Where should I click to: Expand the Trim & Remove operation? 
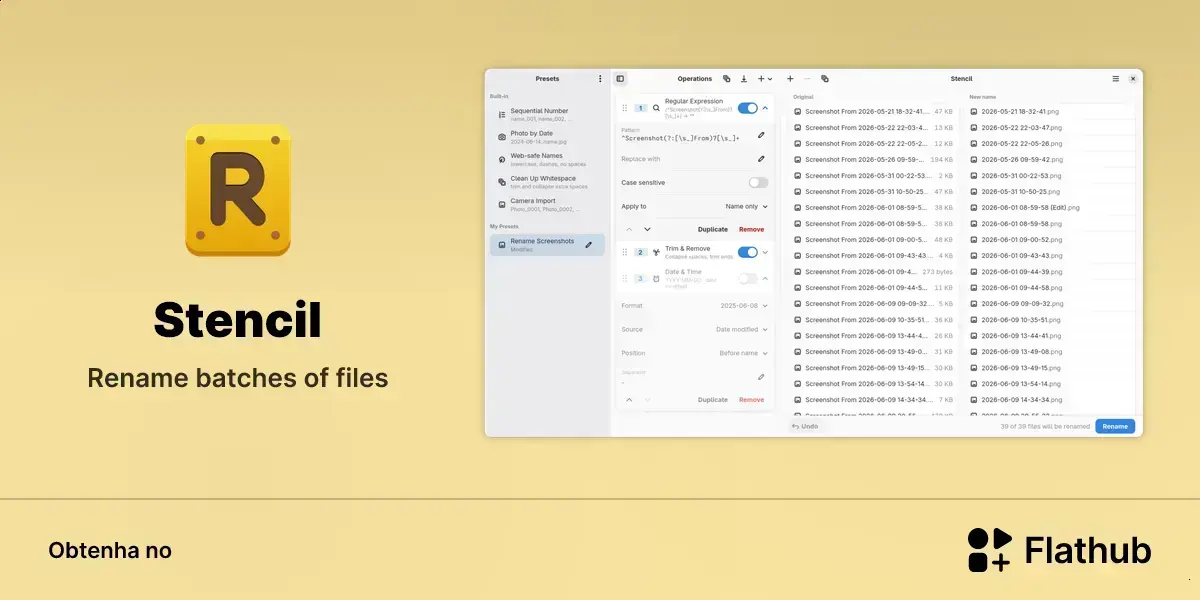[x=765, y=252]
